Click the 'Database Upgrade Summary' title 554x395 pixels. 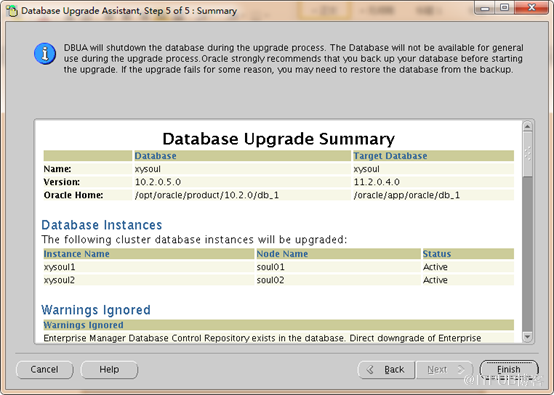click(278, 138)
